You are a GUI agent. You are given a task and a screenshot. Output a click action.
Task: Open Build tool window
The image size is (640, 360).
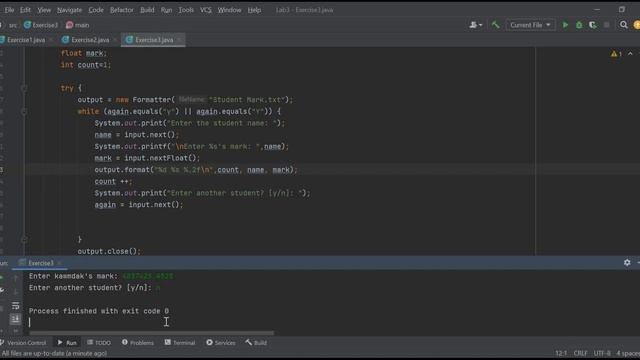[256, 342]
